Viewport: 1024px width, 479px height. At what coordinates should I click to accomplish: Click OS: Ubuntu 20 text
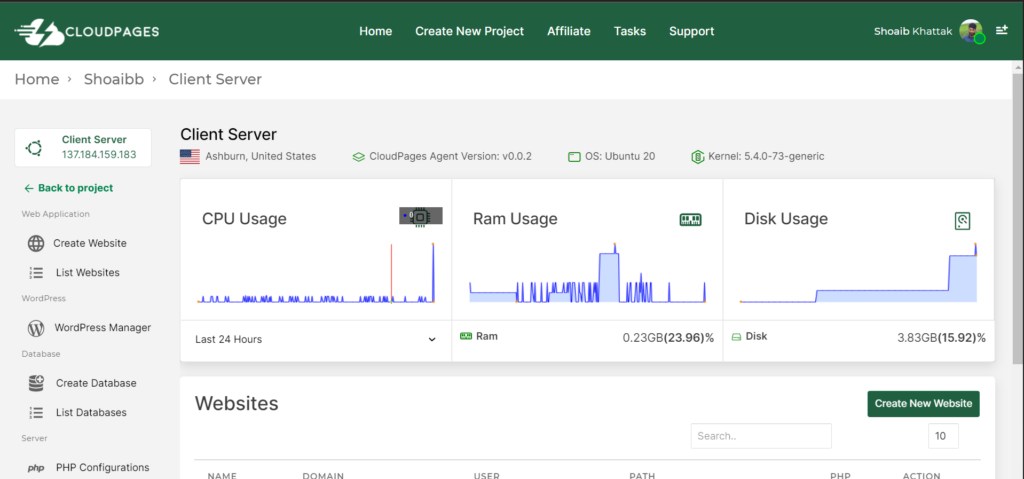coord(620,156)
